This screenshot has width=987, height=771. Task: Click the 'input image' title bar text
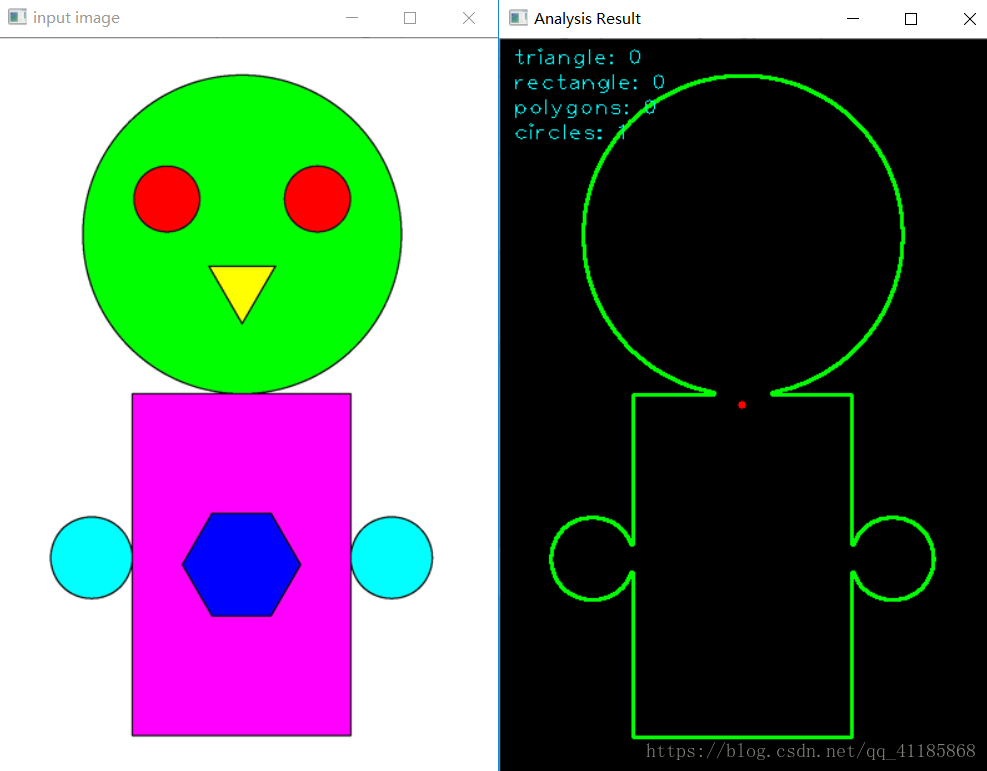click(76, 18)
